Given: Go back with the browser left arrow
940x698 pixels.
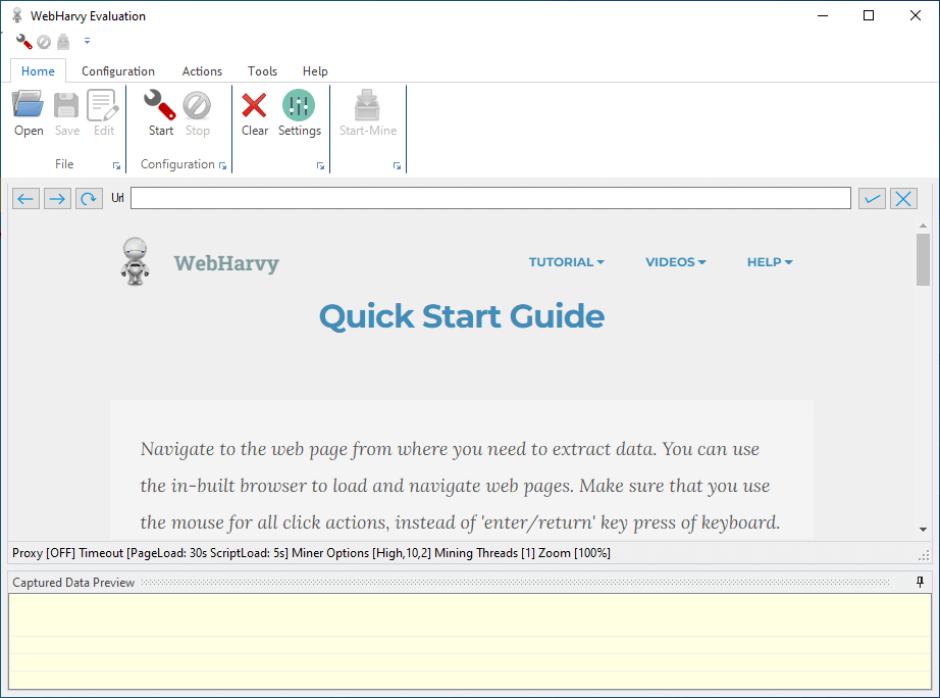Looking at the screenshot, I should (x=26, y=198).
